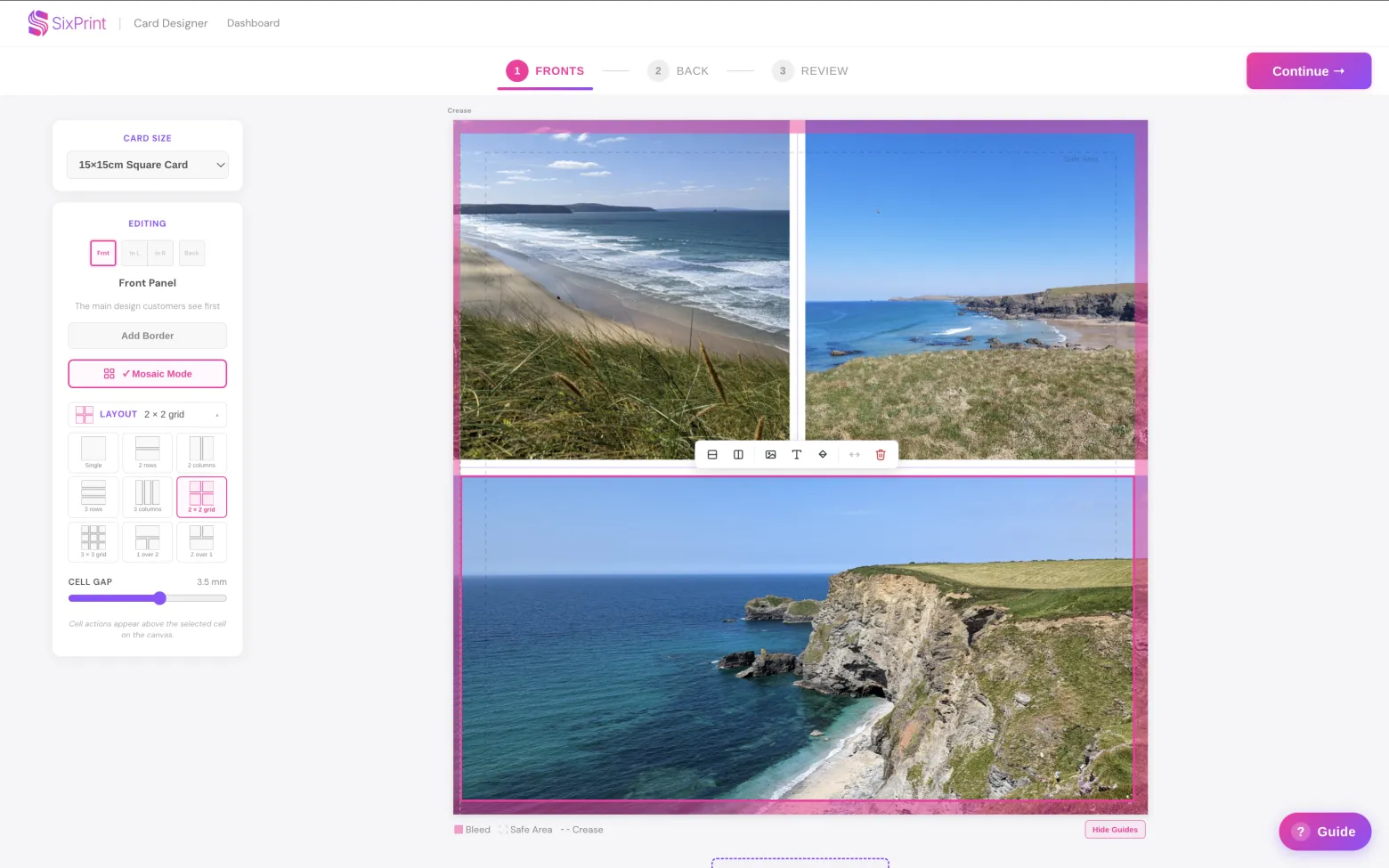Open the Guide help panel
The image size is (1389, 868).
(x=1325, y=831)
